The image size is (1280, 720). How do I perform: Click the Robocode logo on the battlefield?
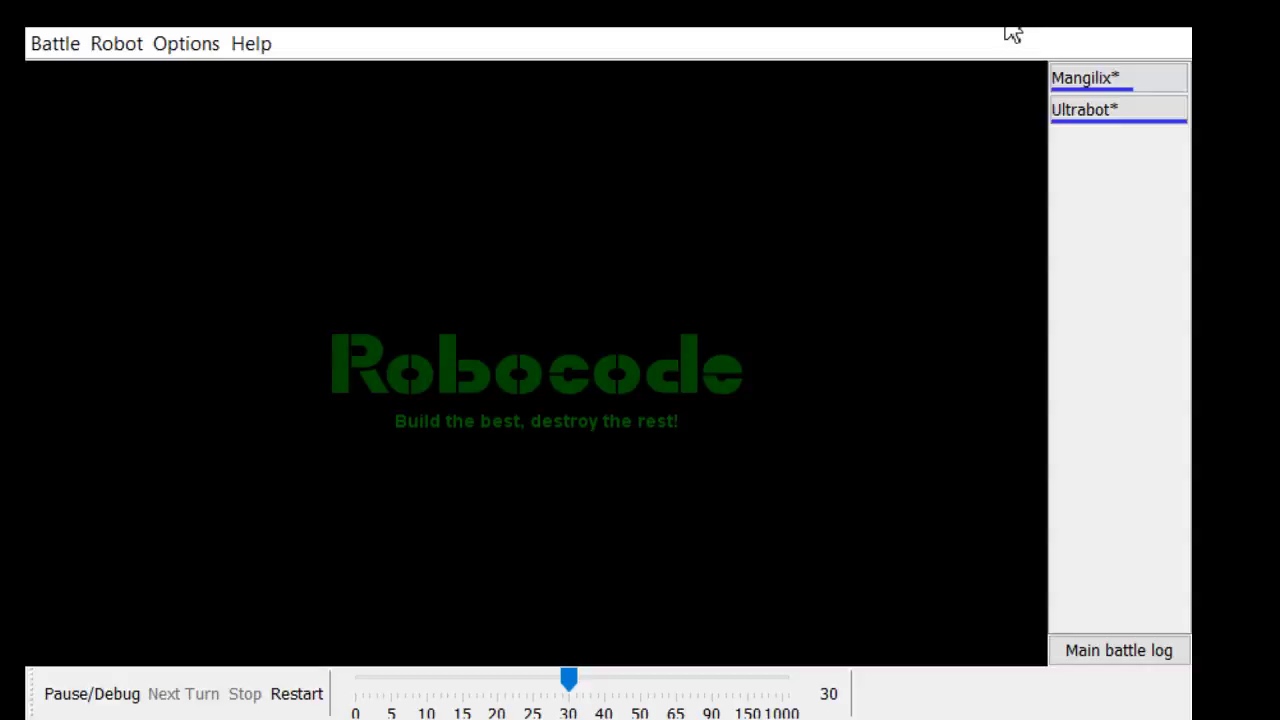[536, 366]
